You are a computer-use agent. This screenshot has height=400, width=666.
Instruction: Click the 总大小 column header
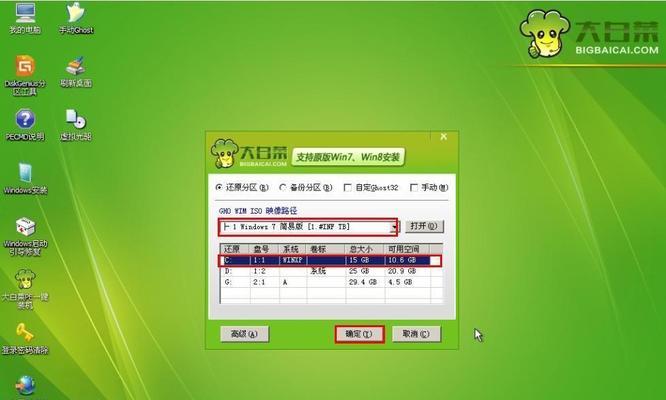pos(364,249)
